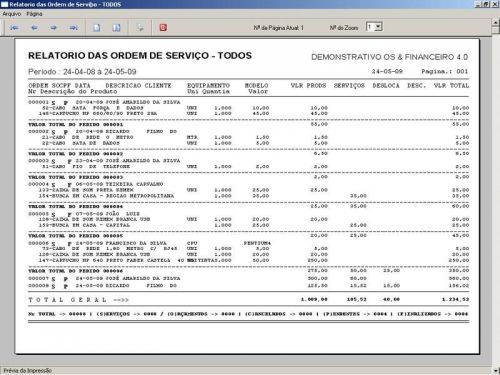500x375 pixels.
Task: Click the TOTAL GERAL label
Action: pyautogui.click(x=67, y=300)
